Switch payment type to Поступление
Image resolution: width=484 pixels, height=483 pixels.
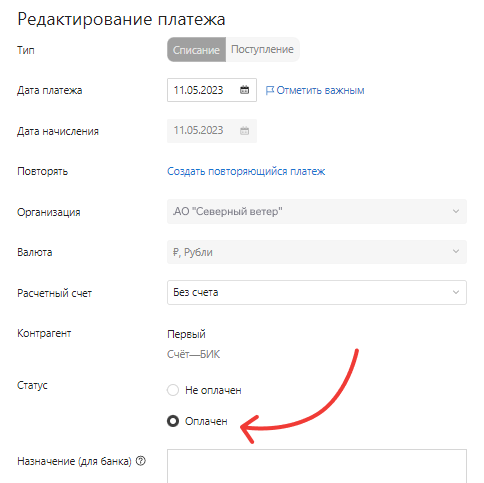coord(262,50)
